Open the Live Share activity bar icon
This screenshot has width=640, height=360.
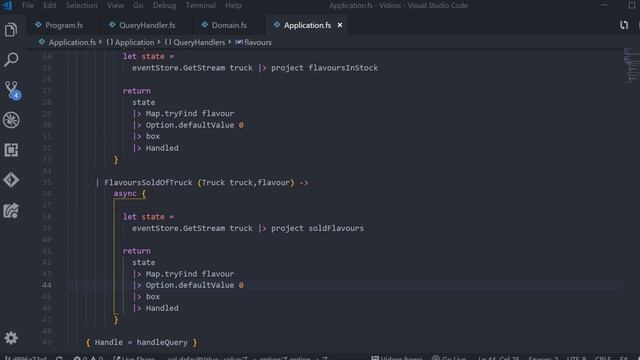coord(11,211)
